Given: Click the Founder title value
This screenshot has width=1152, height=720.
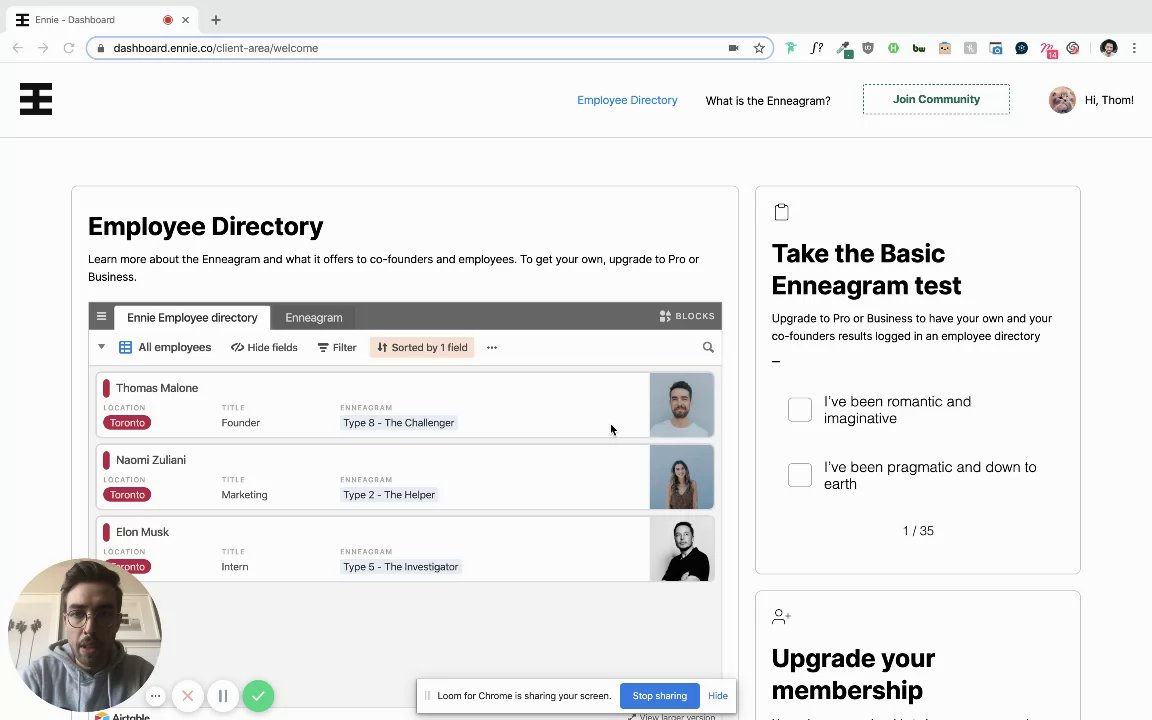Looking at the screenshot, I should (240, 422).
